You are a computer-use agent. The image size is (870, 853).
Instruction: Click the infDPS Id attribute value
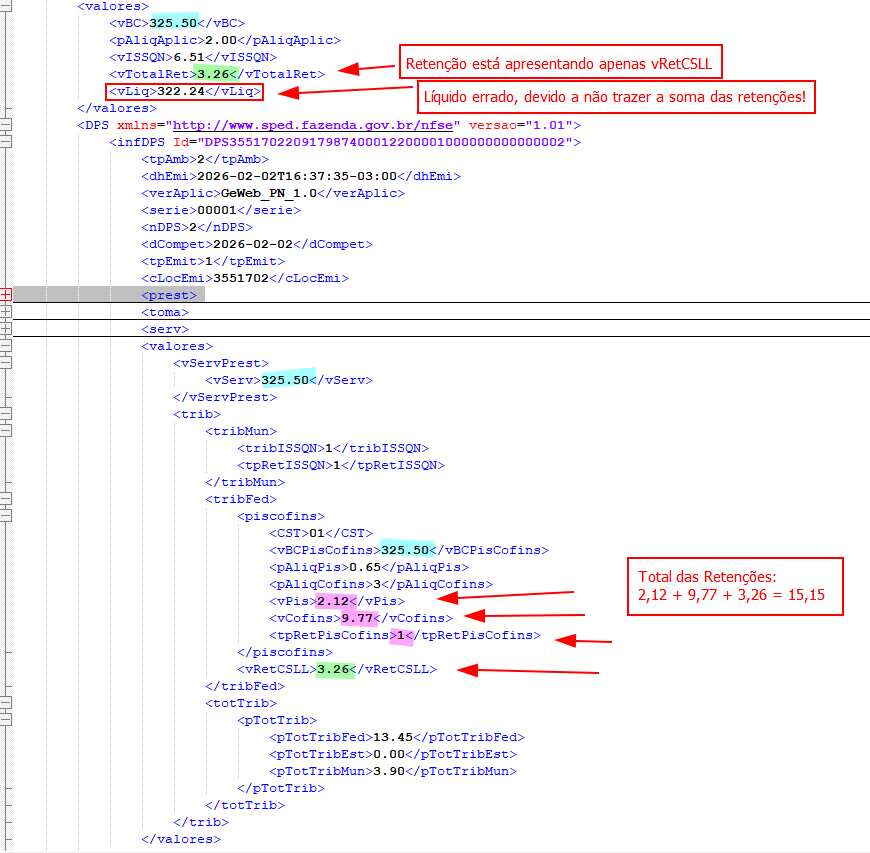[x=382, y=142]
